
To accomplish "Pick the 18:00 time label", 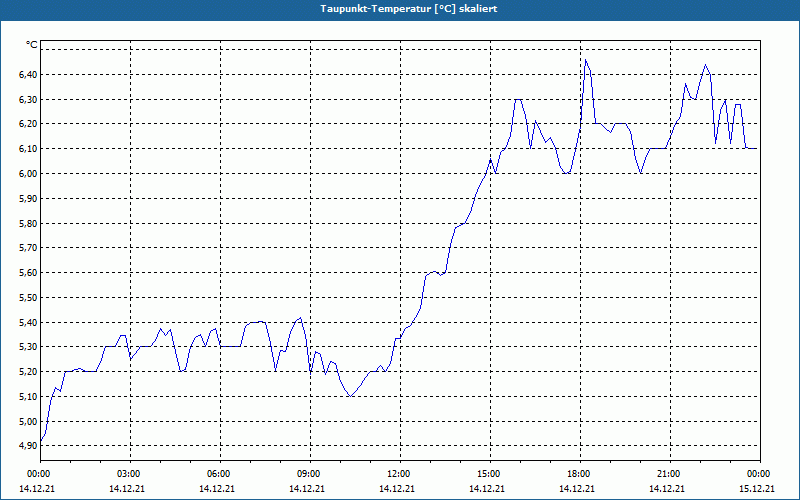I will 580,474.
